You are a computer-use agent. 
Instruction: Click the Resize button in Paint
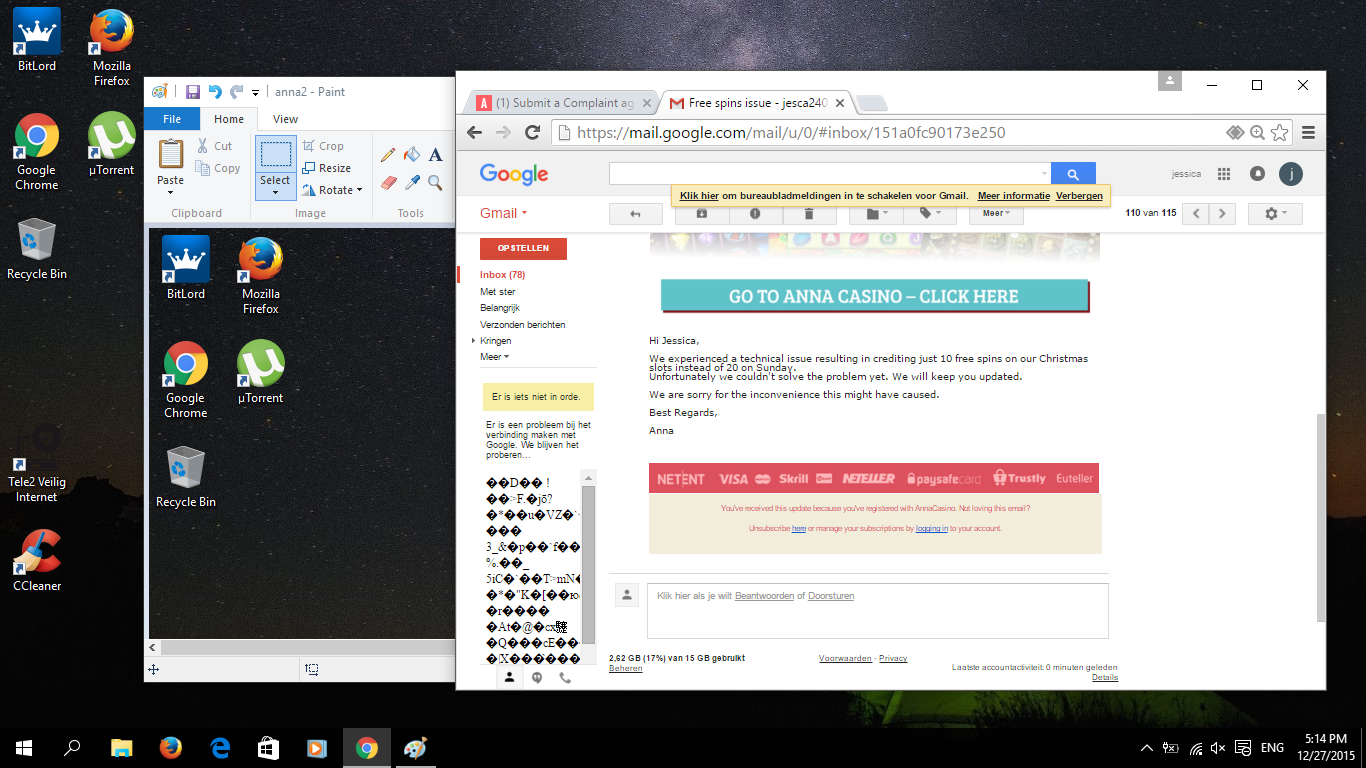coord(327,168)
